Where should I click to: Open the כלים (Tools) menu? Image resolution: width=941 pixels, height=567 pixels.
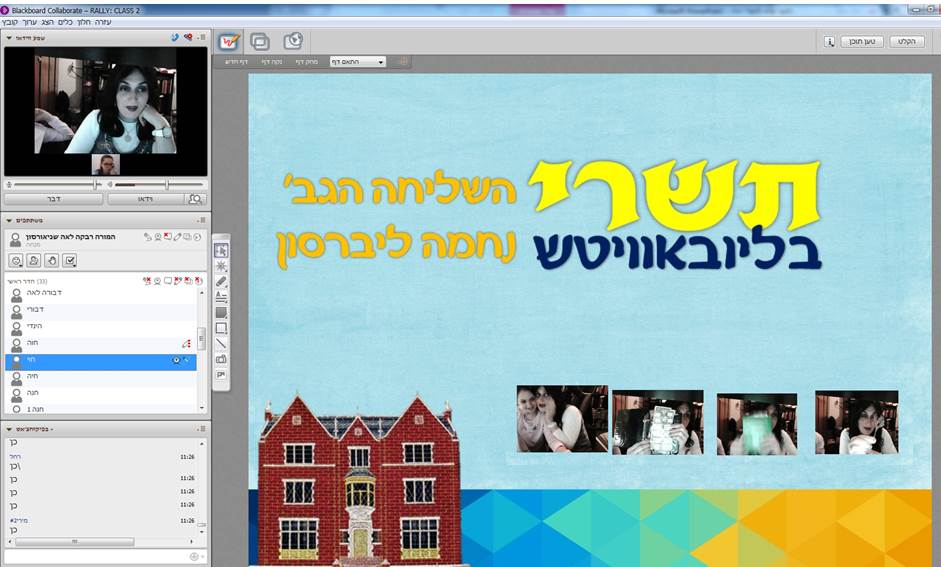[65, 22]
